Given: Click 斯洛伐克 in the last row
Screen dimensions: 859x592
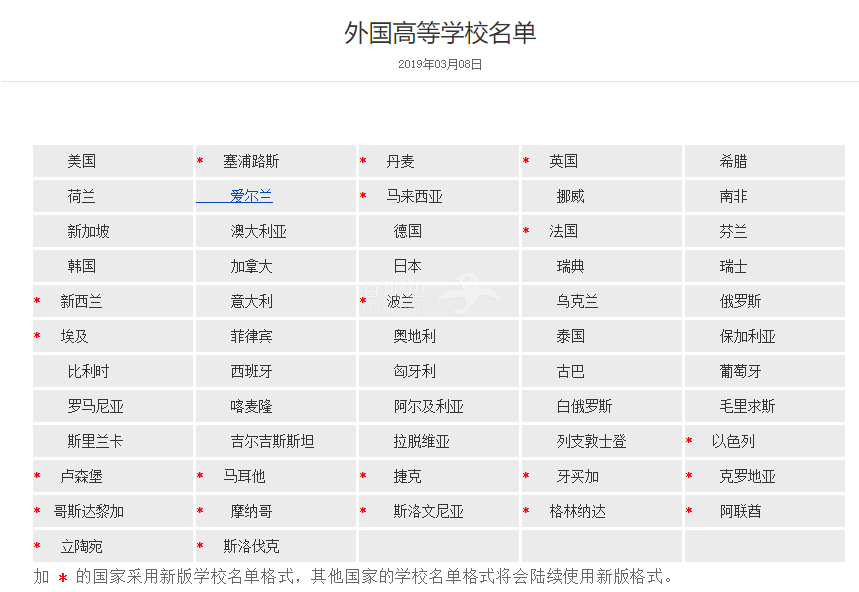Looking at the screenshot, I should (x=251, y=546).
